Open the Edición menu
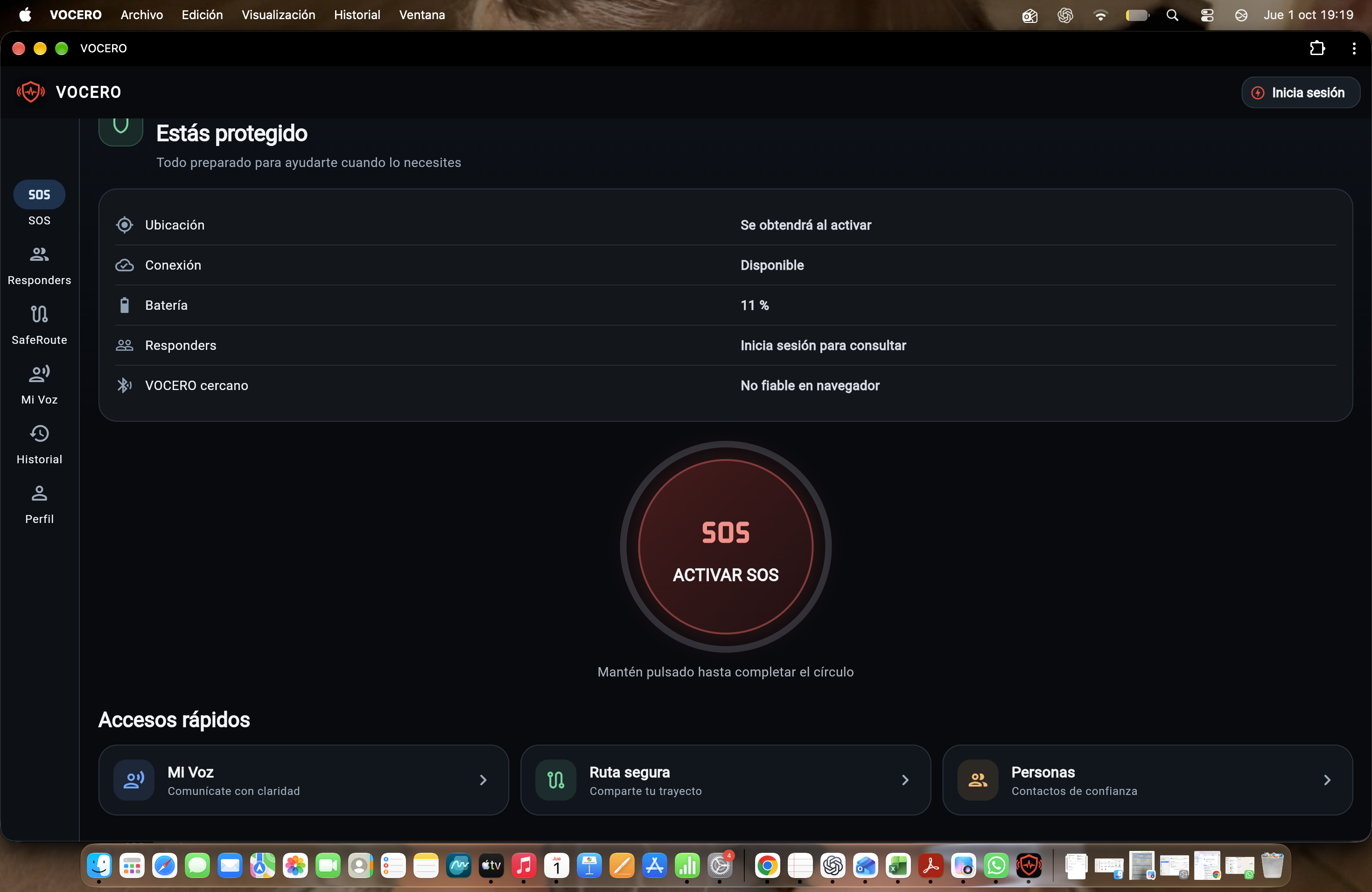1372x892 pixels. click(203, 15)
